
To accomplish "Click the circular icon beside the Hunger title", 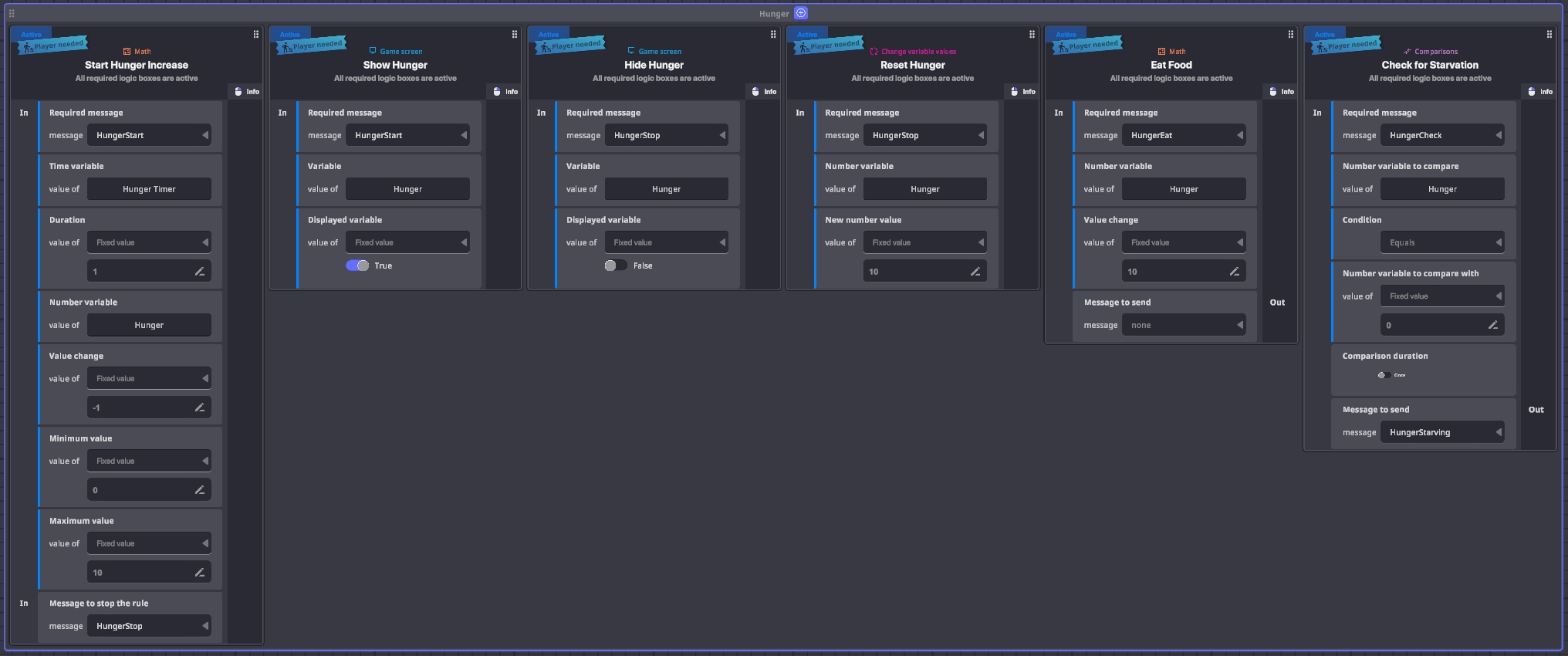I will pyautogui.click(x=801, y=13).
